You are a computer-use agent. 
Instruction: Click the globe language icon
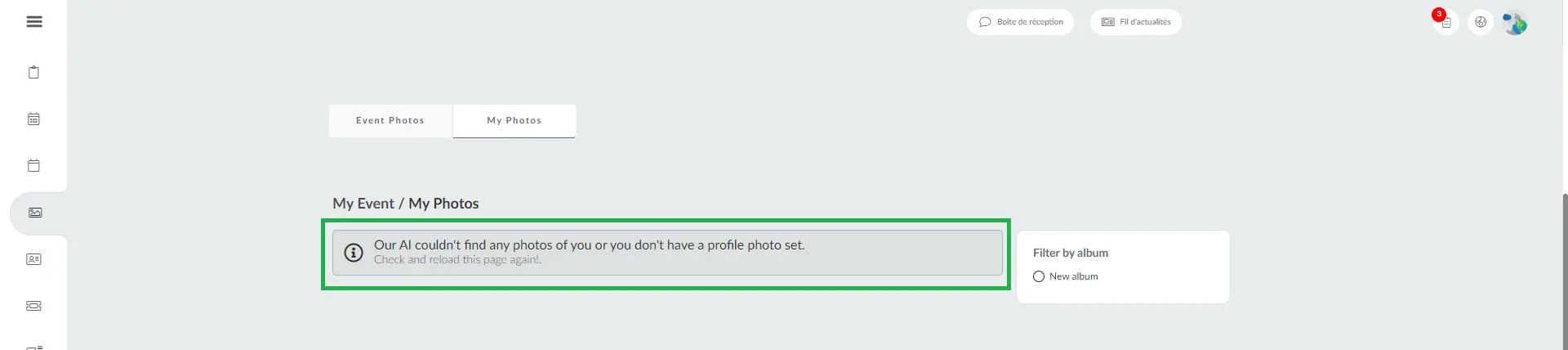coord(1481,22)
